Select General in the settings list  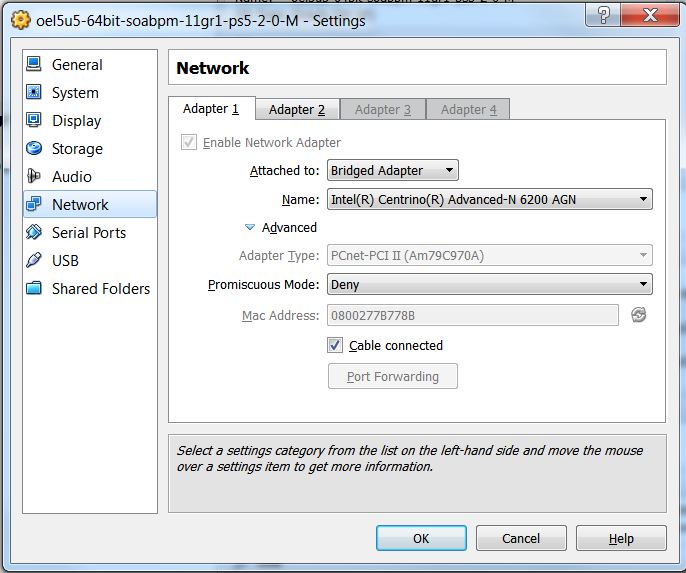click(90, 64)
